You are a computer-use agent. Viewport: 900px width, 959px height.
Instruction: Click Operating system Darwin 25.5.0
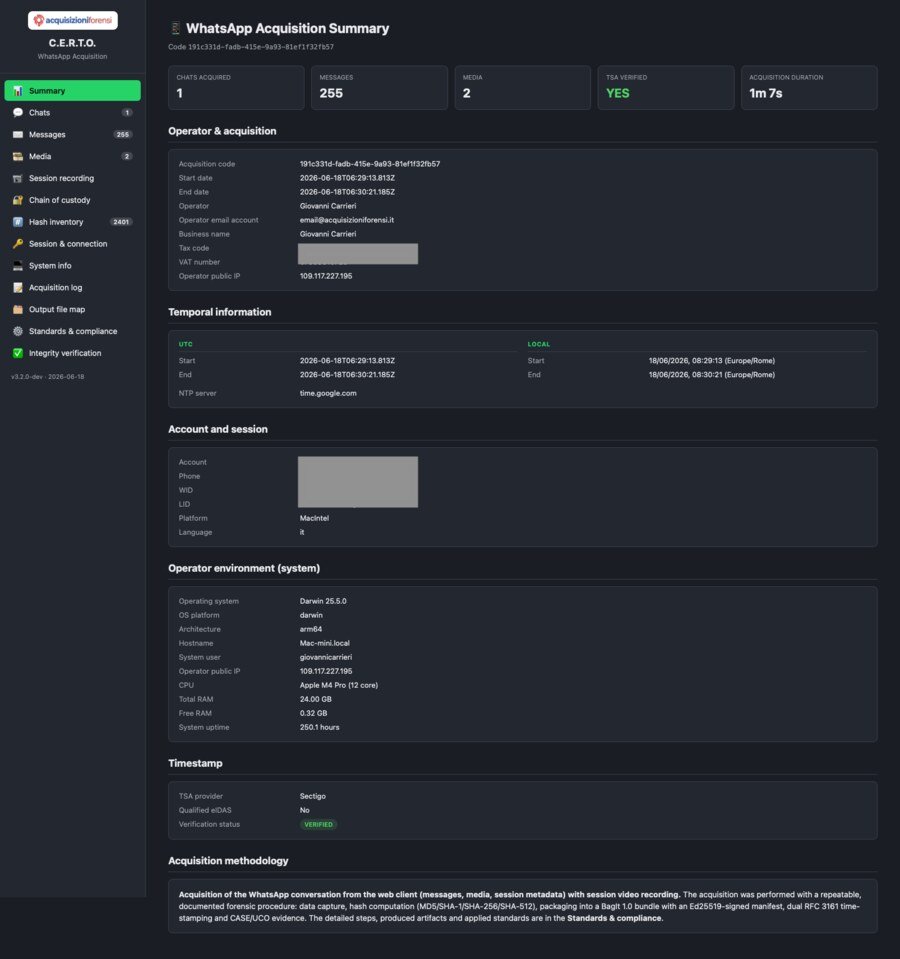323,601
